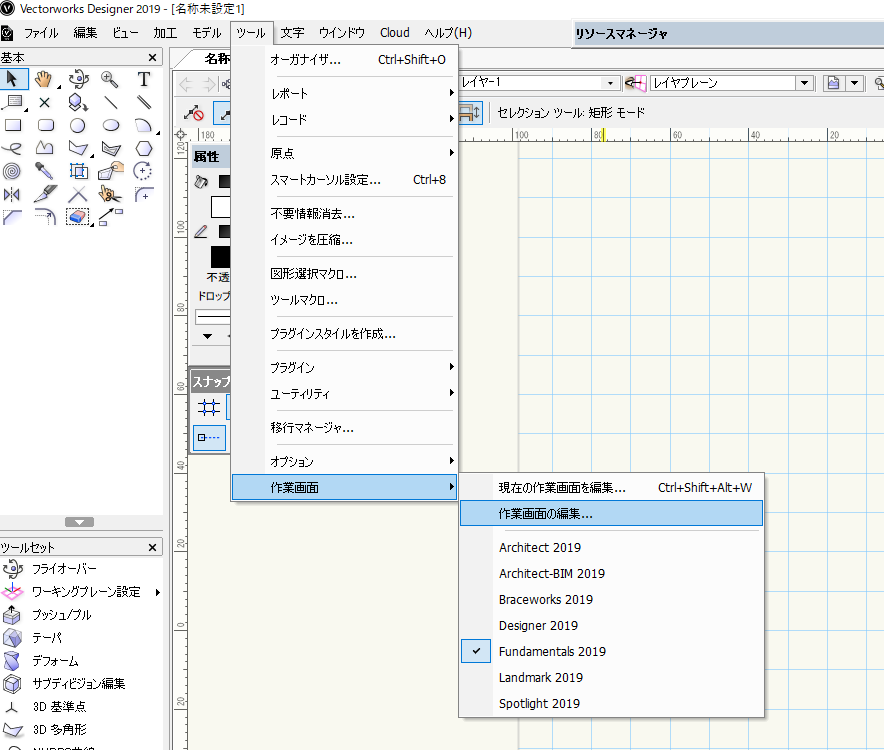Choose イメージを圧縮... command
Image resolution: width=884 pixels, height=750 pixels.
click(x=344, y=240)
